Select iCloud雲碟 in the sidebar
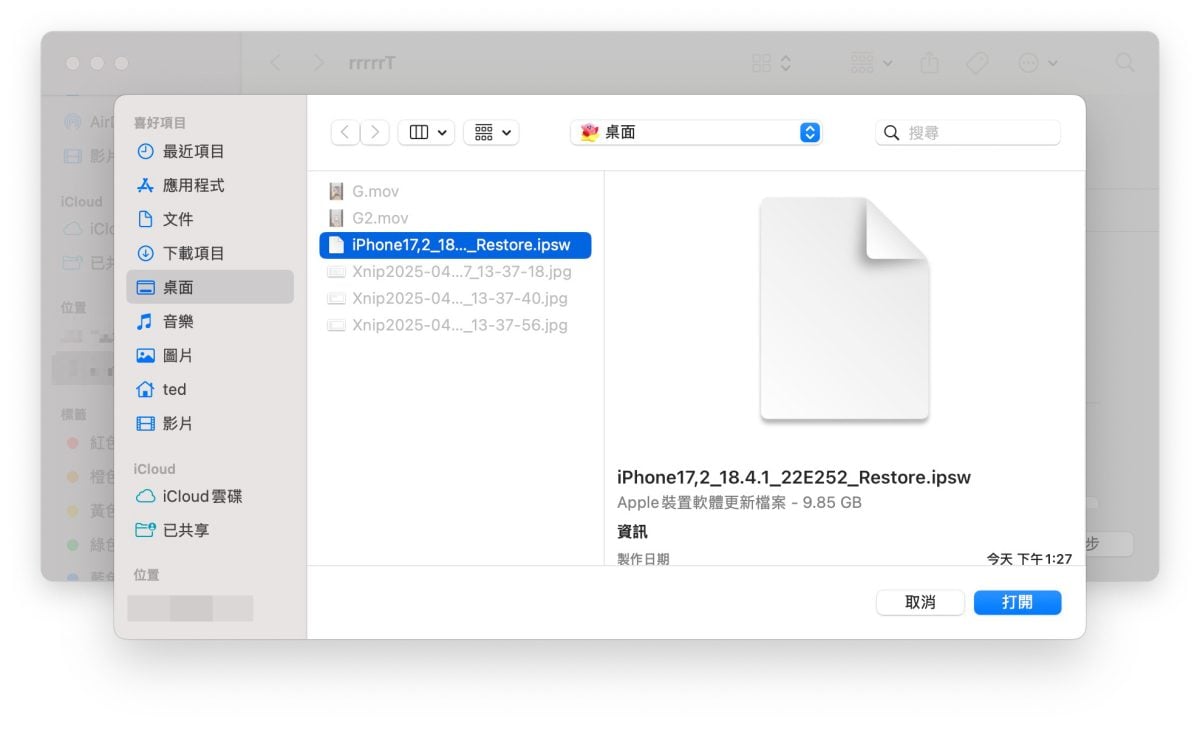The image size is (1200, 729). 201,496
